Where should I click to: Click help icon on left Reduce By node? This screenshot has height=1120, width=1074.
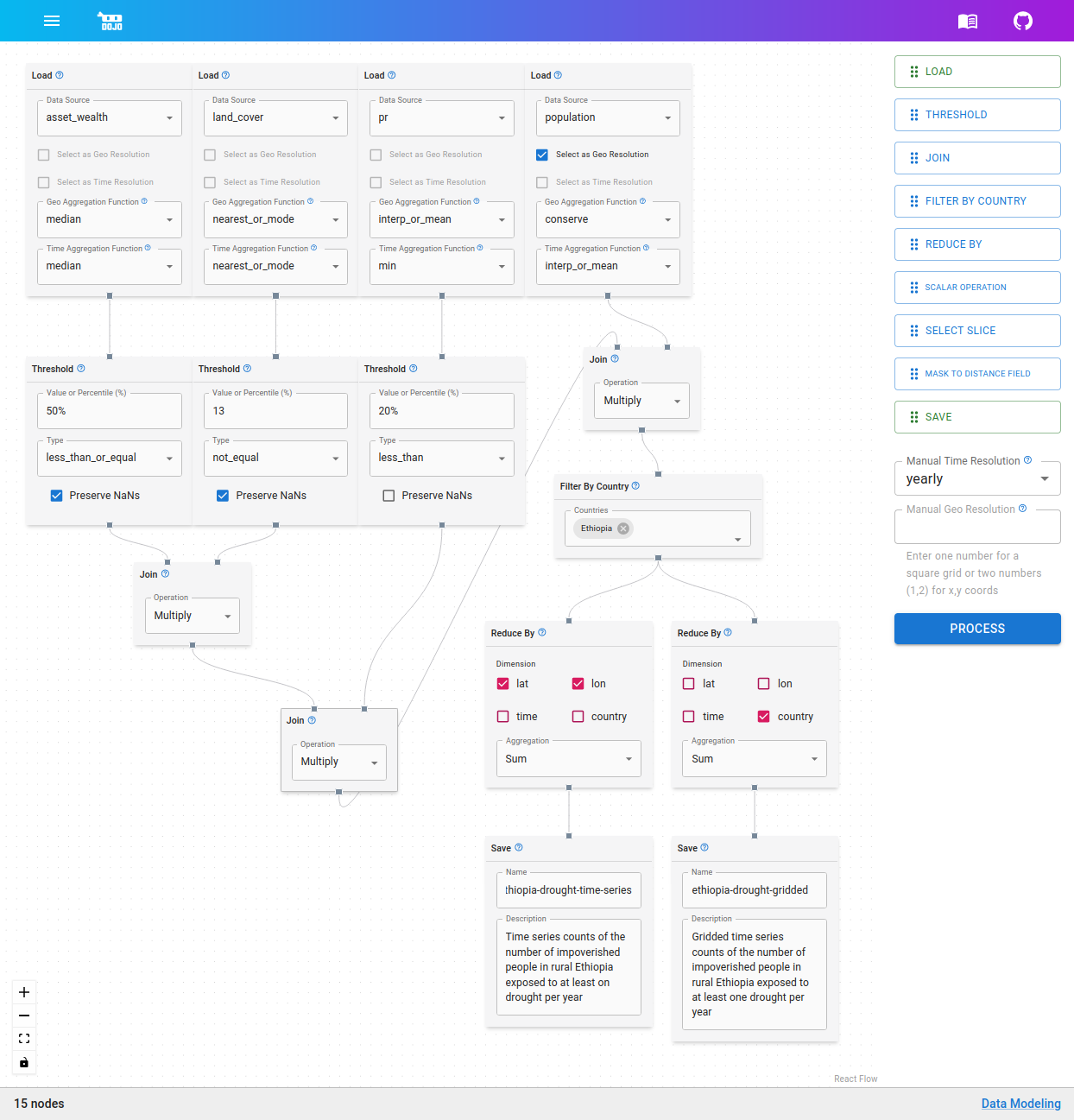click(542, 632)
